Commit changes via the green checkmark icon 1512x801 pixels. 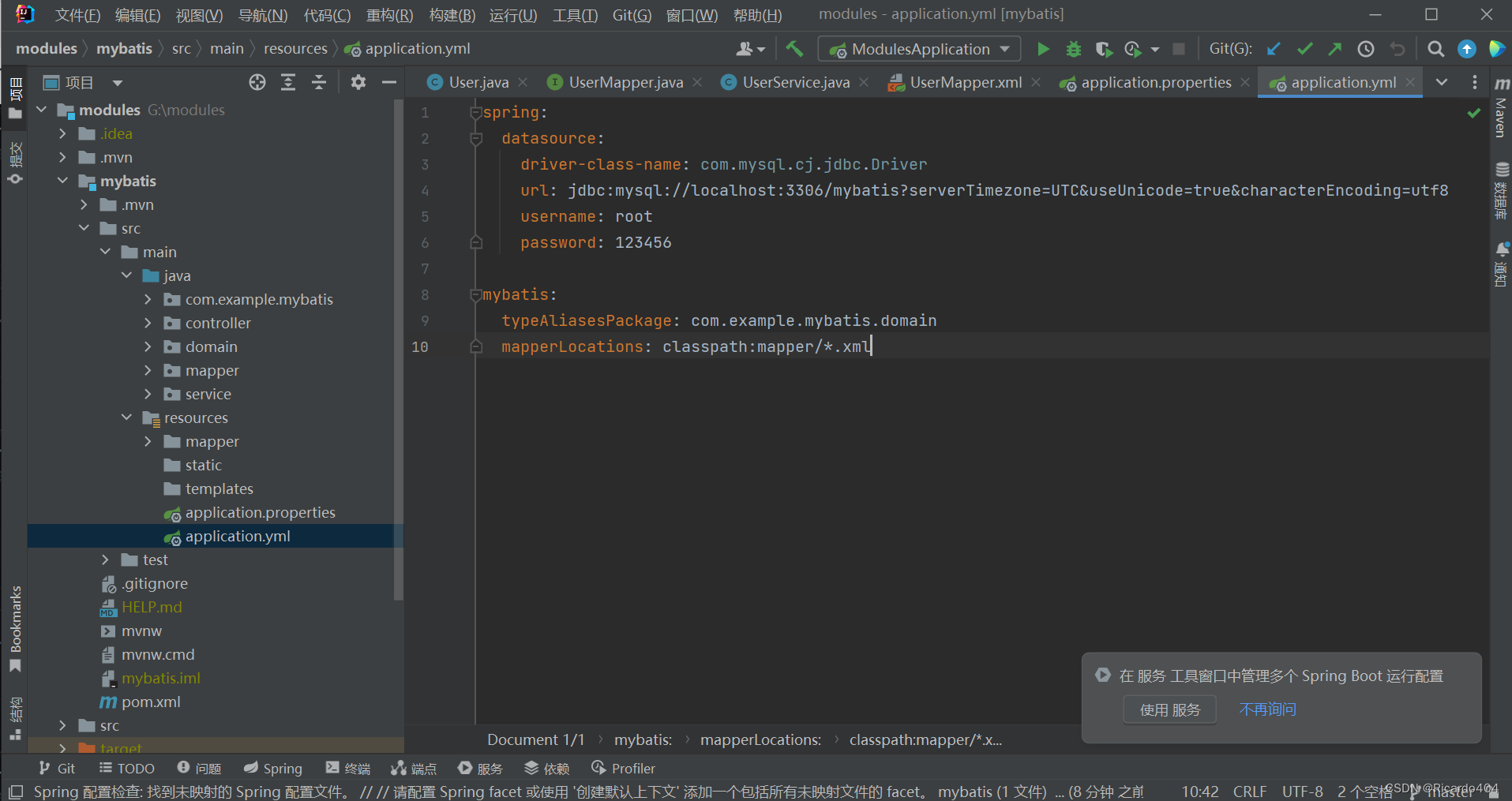pyautogui.click(x=1304, y=48)
